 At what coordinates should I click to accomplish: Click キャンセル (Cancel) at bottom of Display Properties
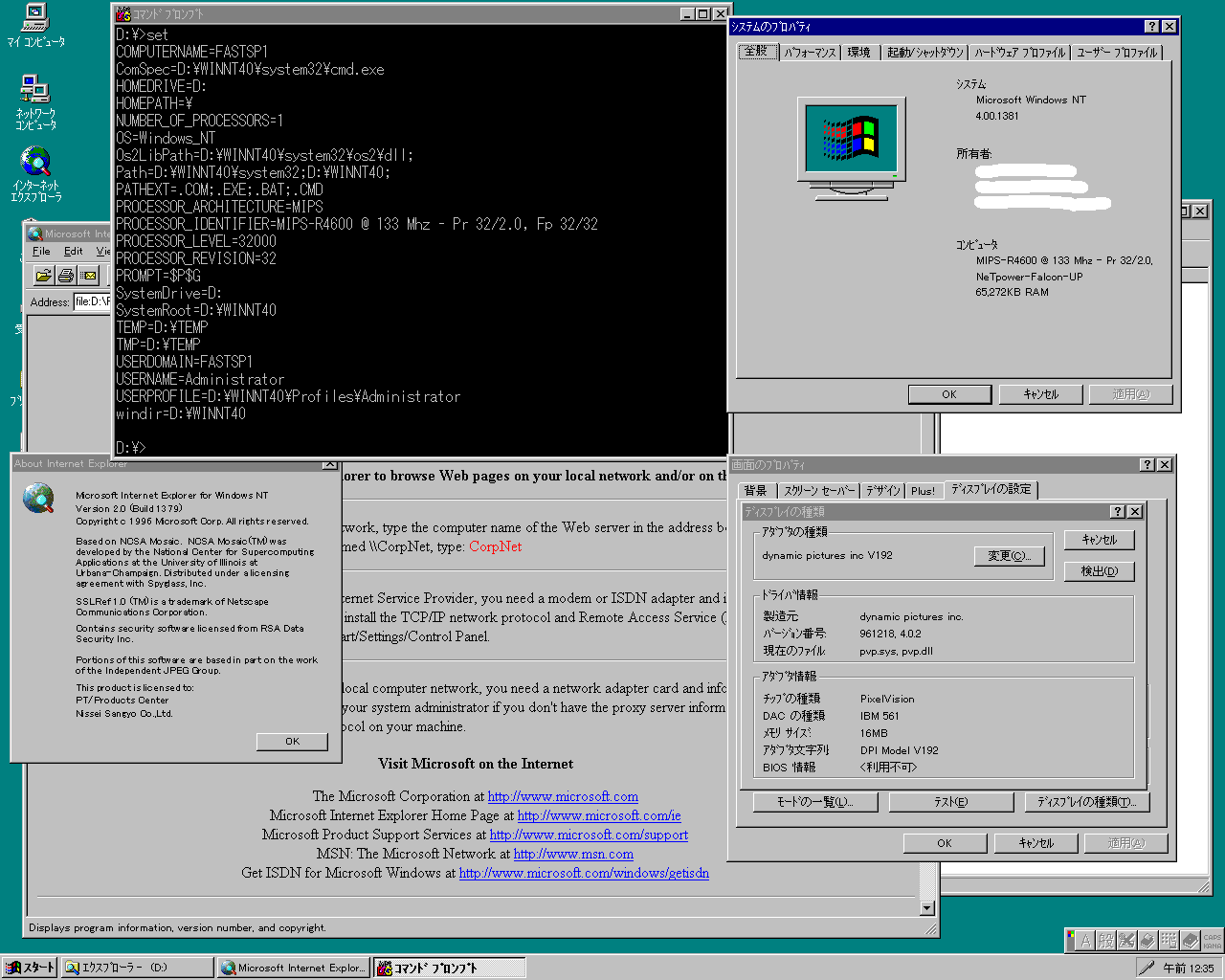pos(1036,843)
